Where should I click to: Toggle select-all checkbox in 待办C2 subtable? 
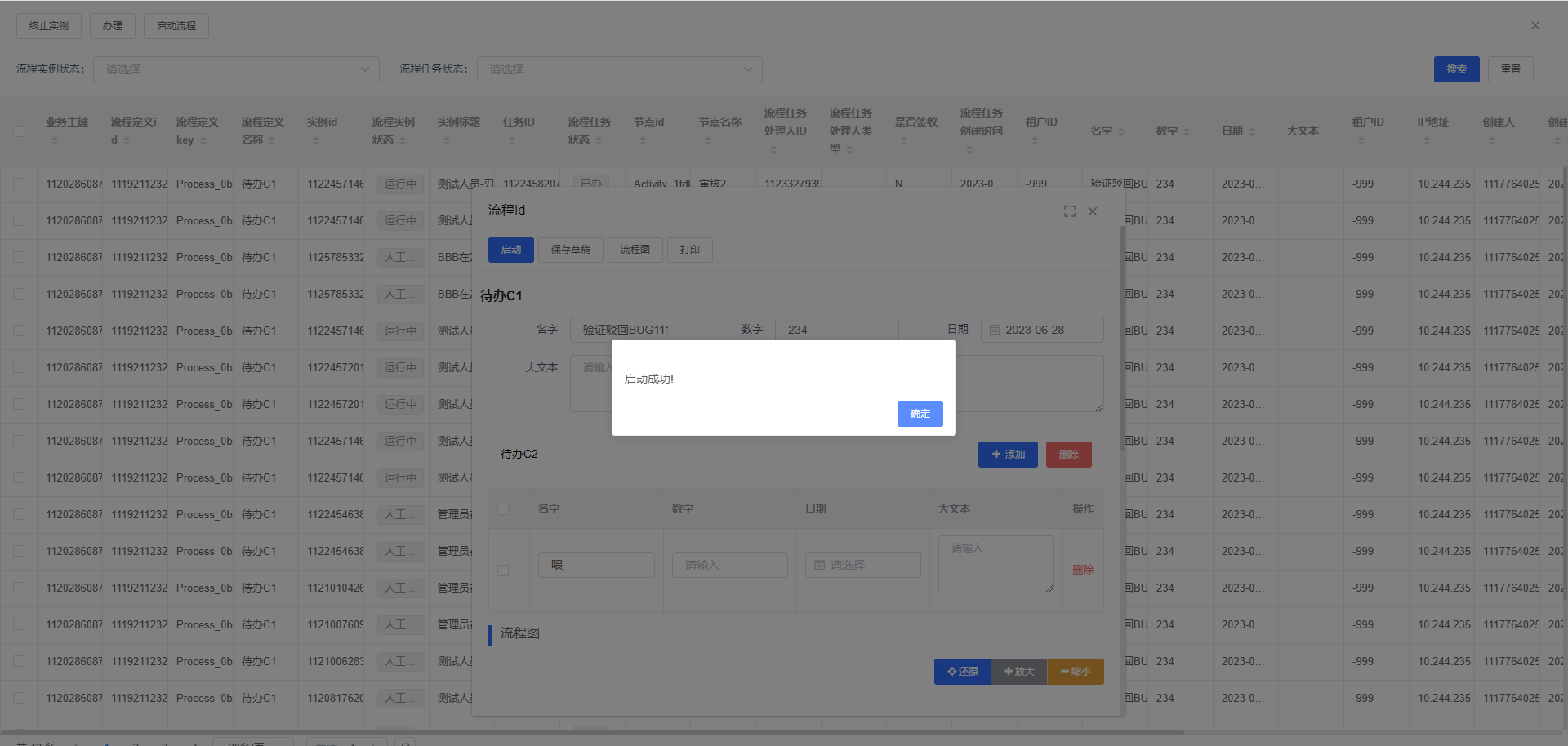tap(503, 509)
